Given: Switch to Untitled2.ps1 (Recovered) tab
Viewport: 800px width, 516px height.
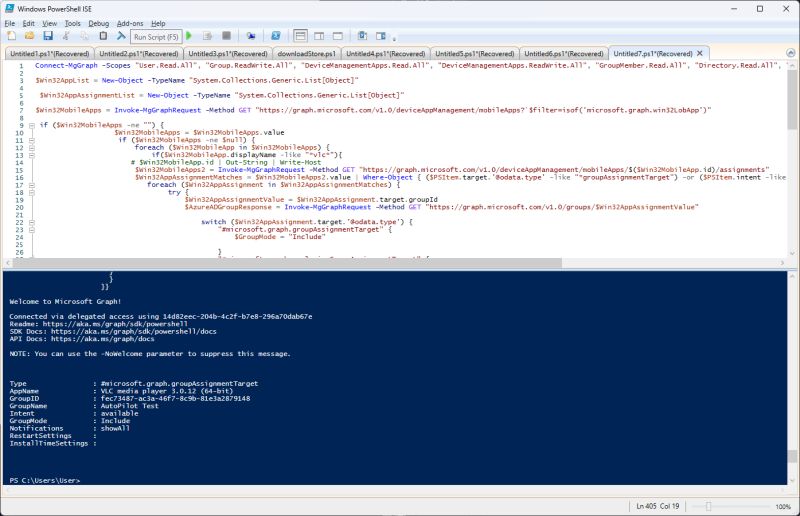Looking at the screenshot, I should (139, 54).
